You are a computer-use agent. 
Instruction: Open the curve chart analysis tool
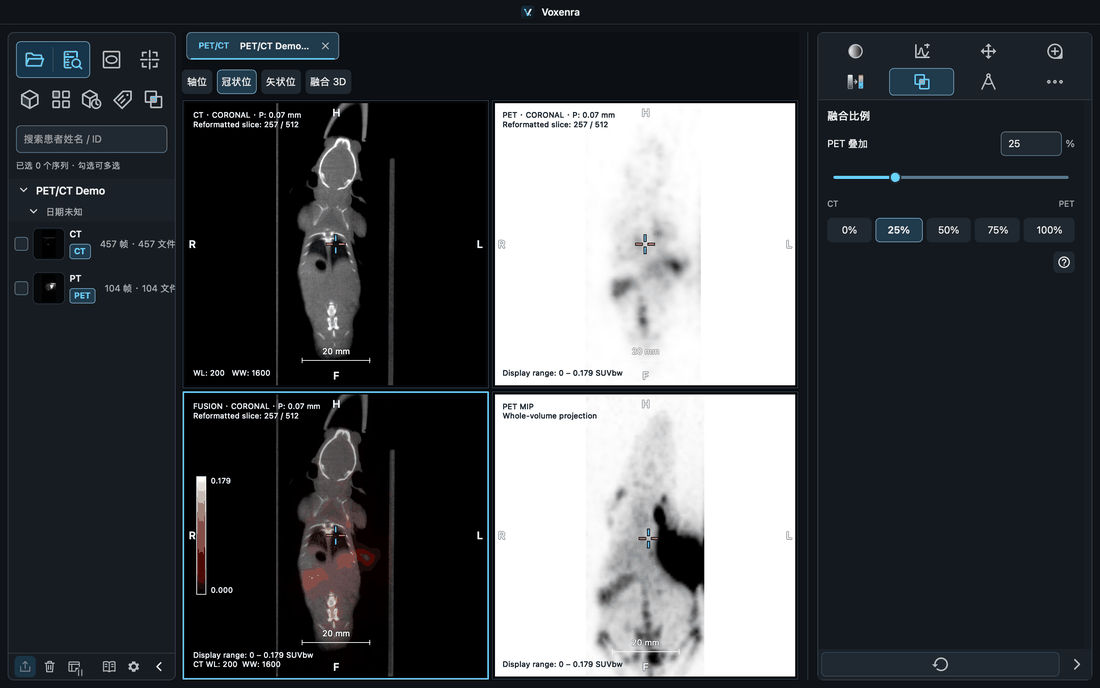click(922, 51)
